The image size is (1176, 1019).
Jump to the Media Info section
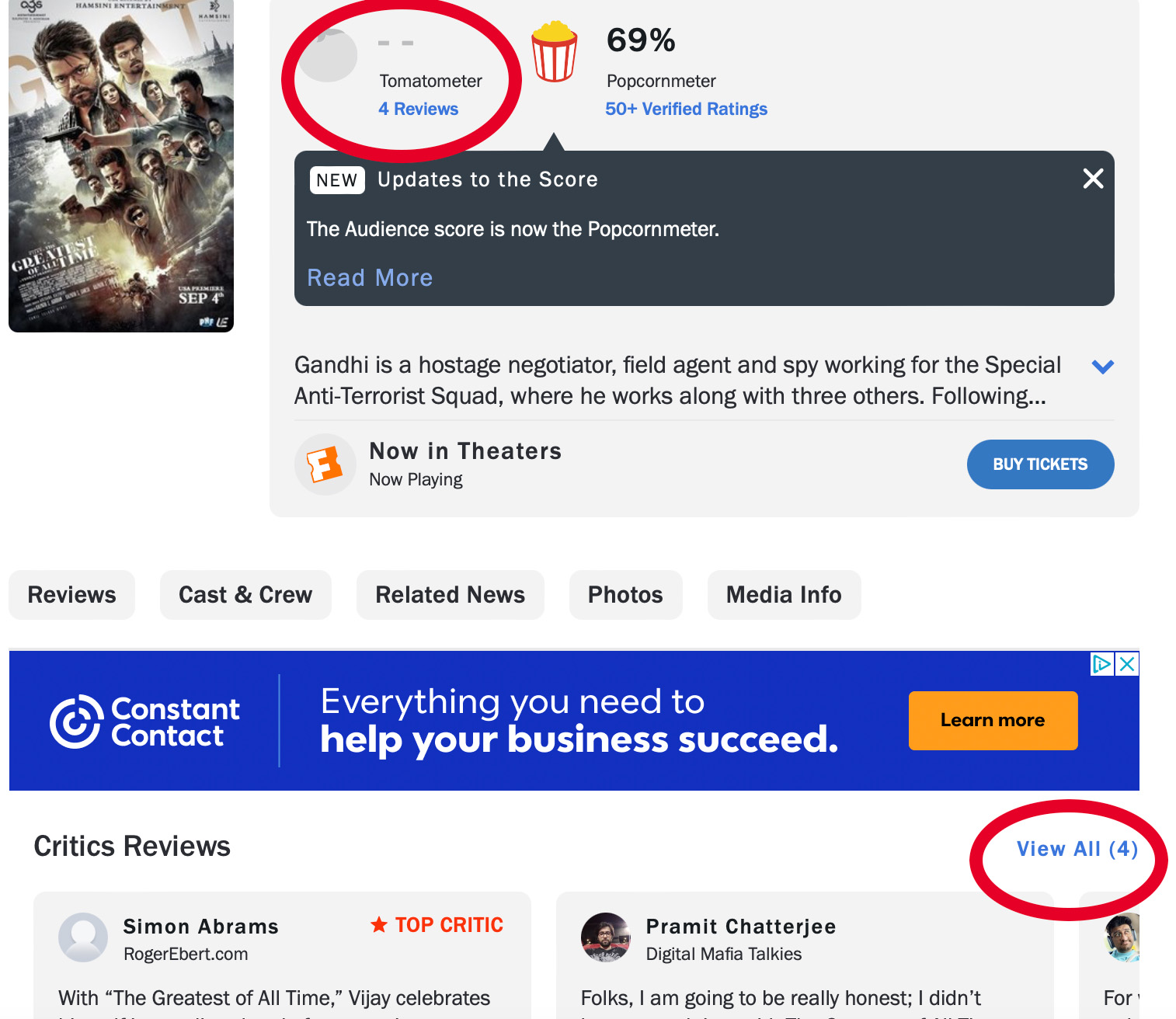pos(784,595)
